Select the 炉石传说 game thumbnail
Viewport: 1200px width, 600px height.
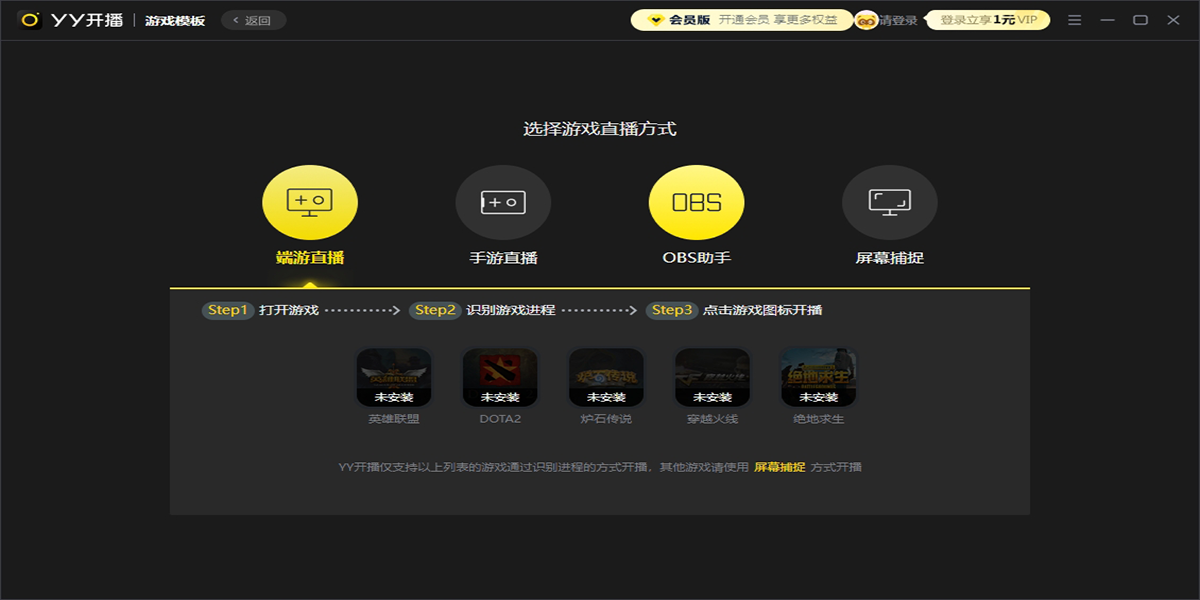click(x=606, y=377)
